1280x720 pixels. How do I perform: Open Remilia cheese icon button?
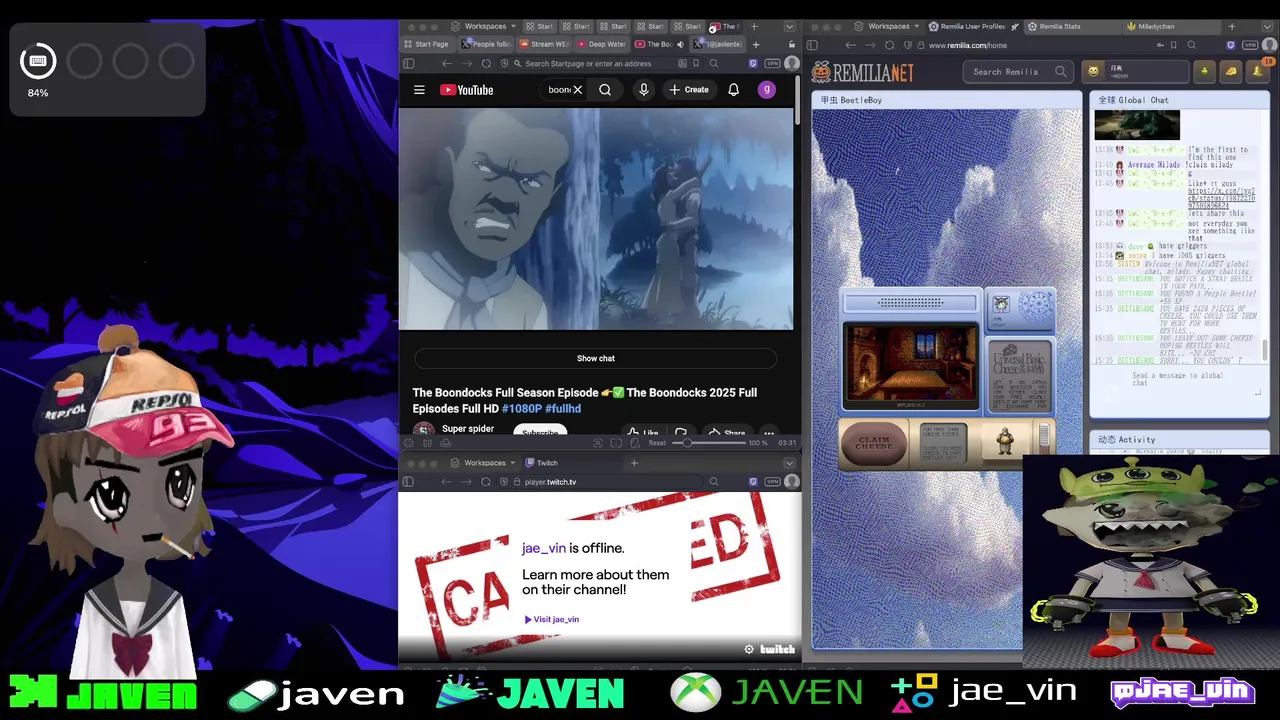tap(1230, 71)
